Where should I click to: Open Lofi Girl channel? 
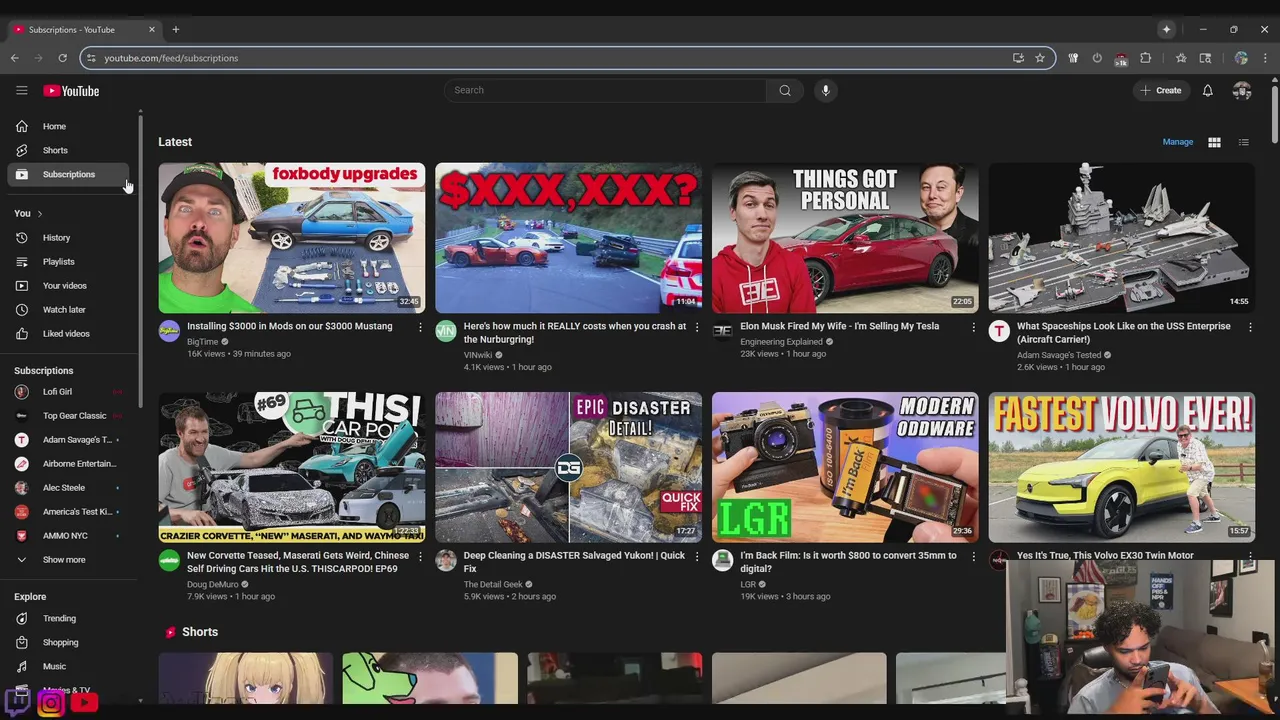click(68, 392)
